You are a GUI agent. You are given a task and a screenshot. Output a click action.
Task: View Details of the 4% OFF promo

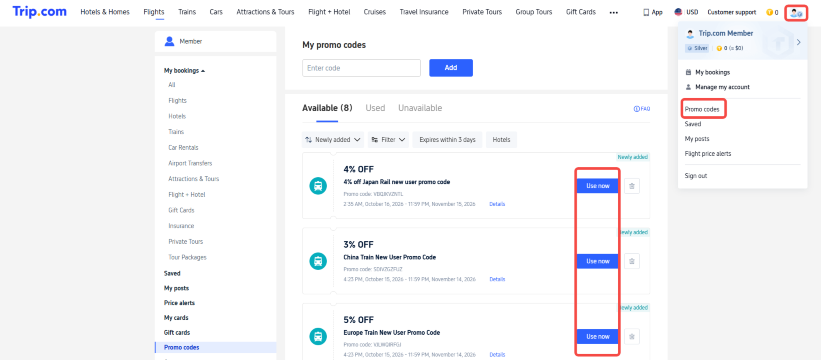(497, 204)
